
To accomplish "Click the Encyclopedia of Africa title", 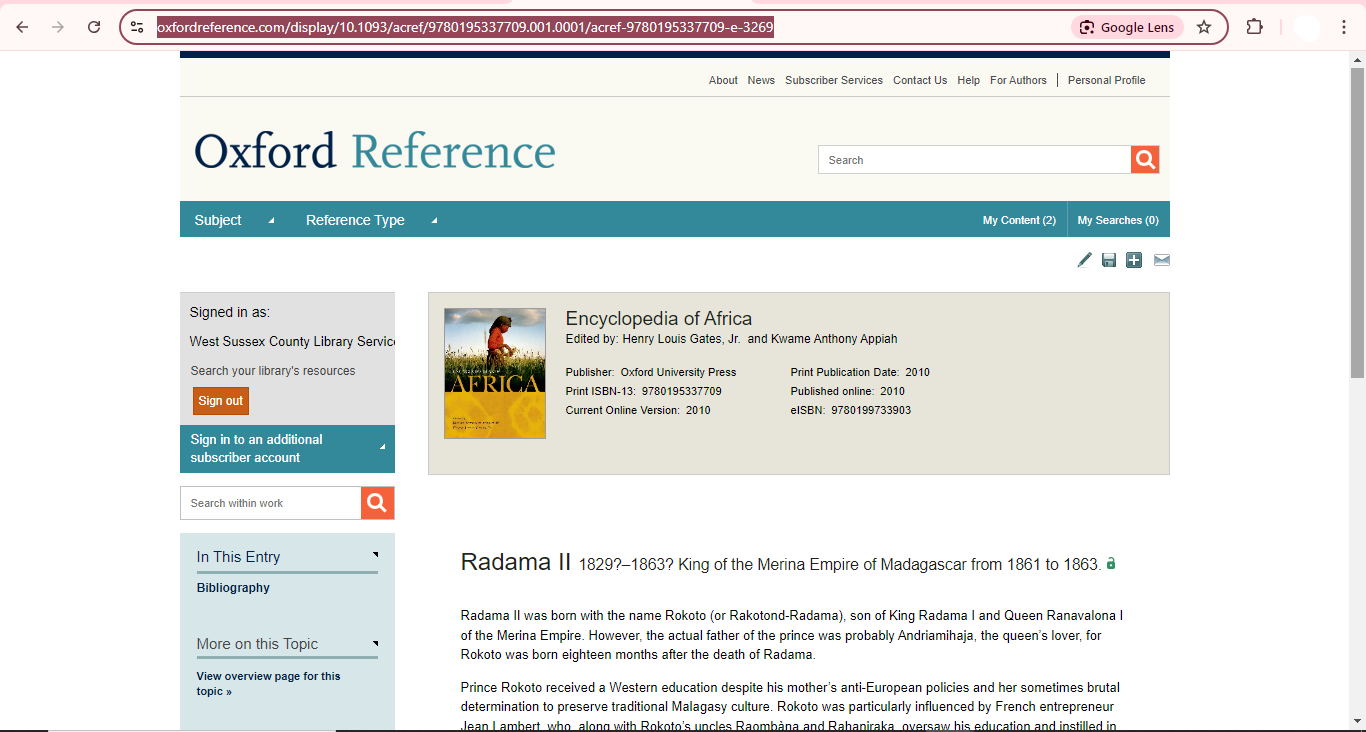I will (x=659, y=319).
